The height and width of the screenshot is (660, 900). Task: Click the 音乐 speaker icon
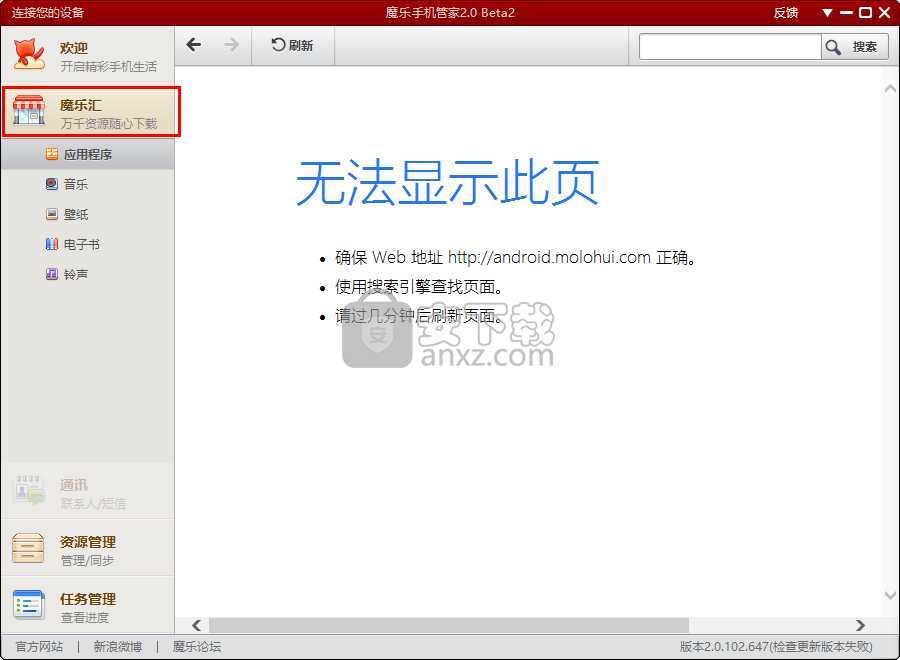pos(52,184)
